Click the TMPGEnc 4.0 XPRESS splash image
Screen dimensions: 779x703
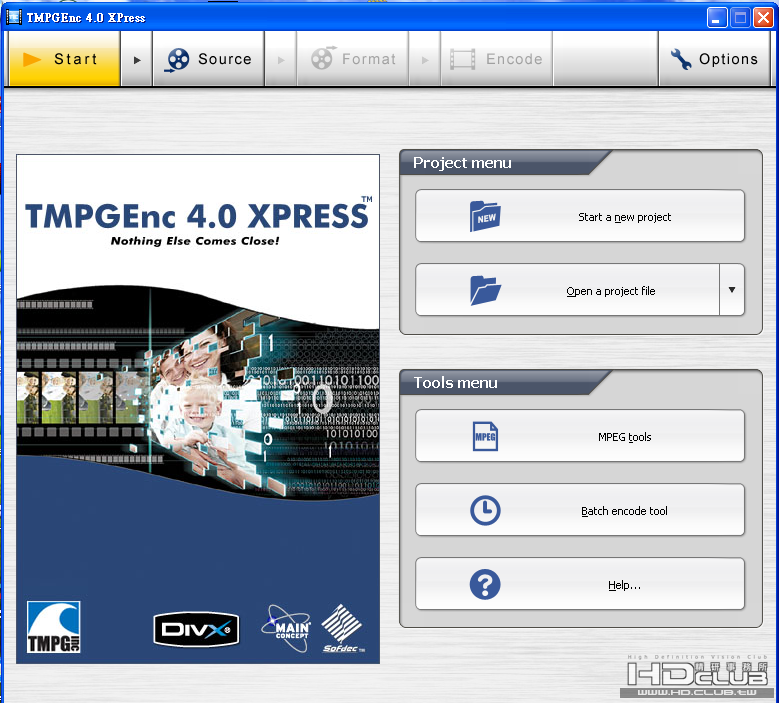(198, 409)
